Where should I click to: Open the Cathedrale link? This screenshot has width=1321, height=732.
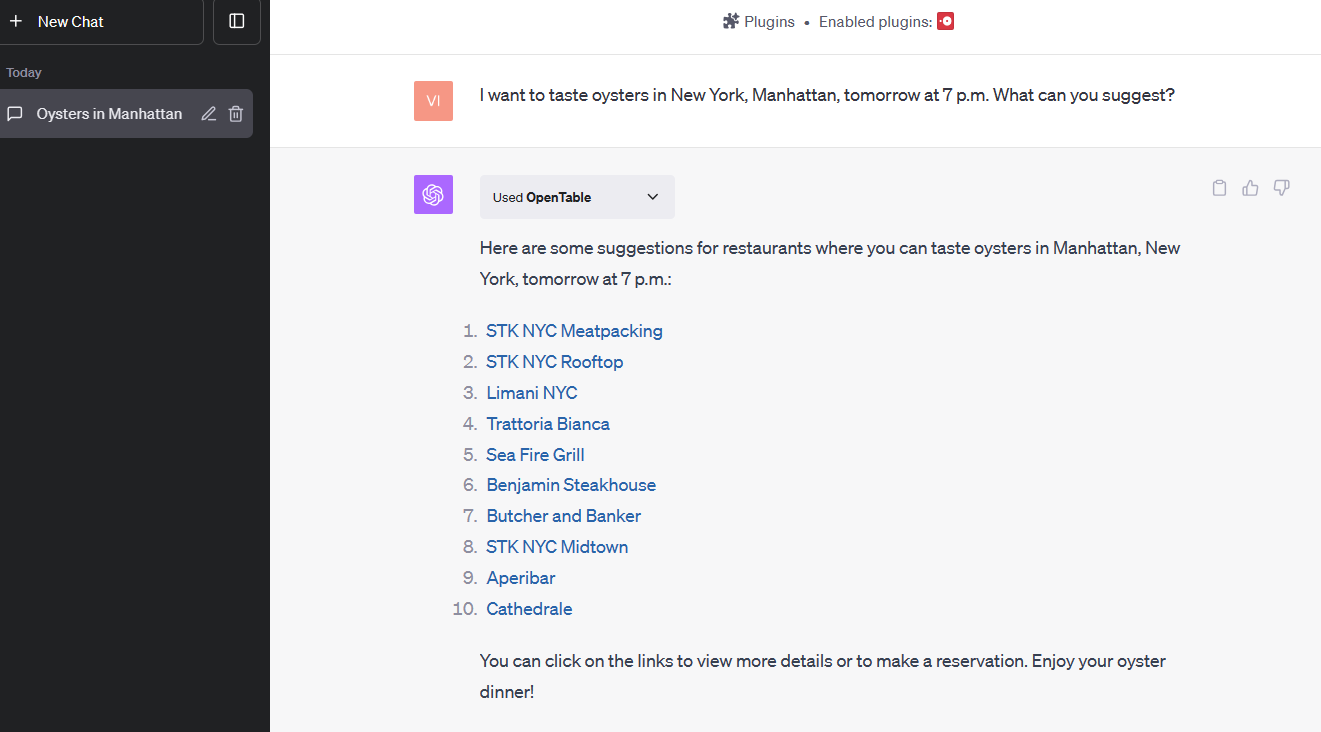[529, 609]
